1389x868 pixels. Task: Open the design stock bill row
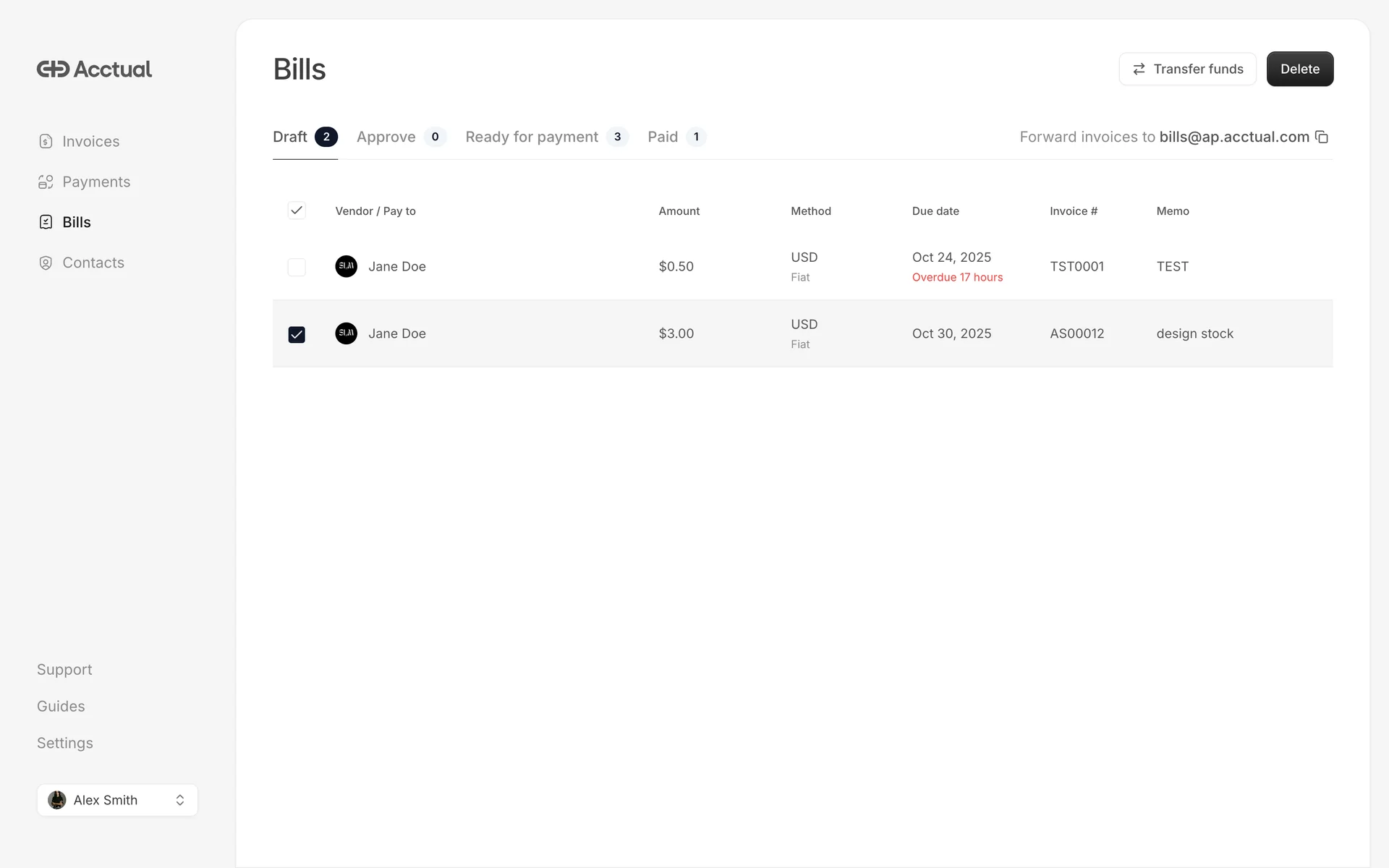(1194, 333)
